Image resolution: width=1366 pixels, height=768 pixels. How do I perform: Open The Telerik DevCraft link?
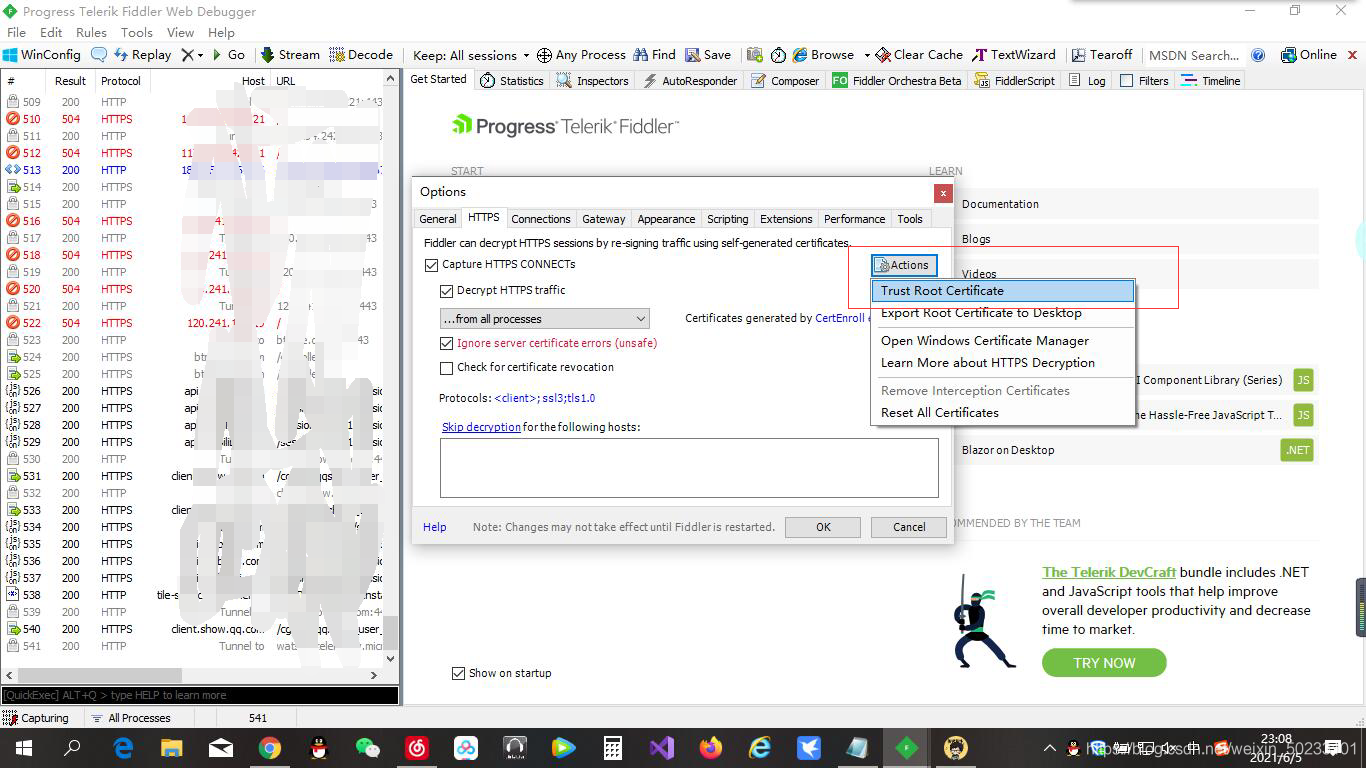tap(1109, 572)
